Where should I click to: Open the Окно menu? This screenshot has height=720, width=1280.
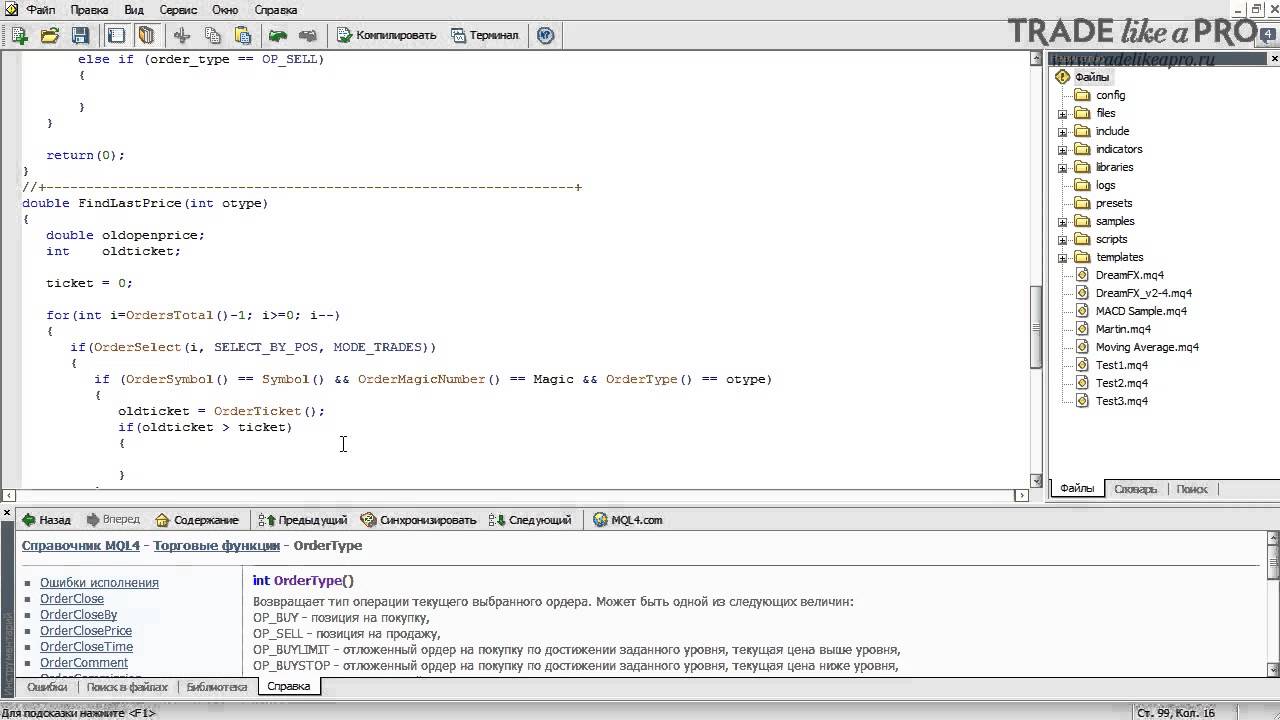click(225, 9)
